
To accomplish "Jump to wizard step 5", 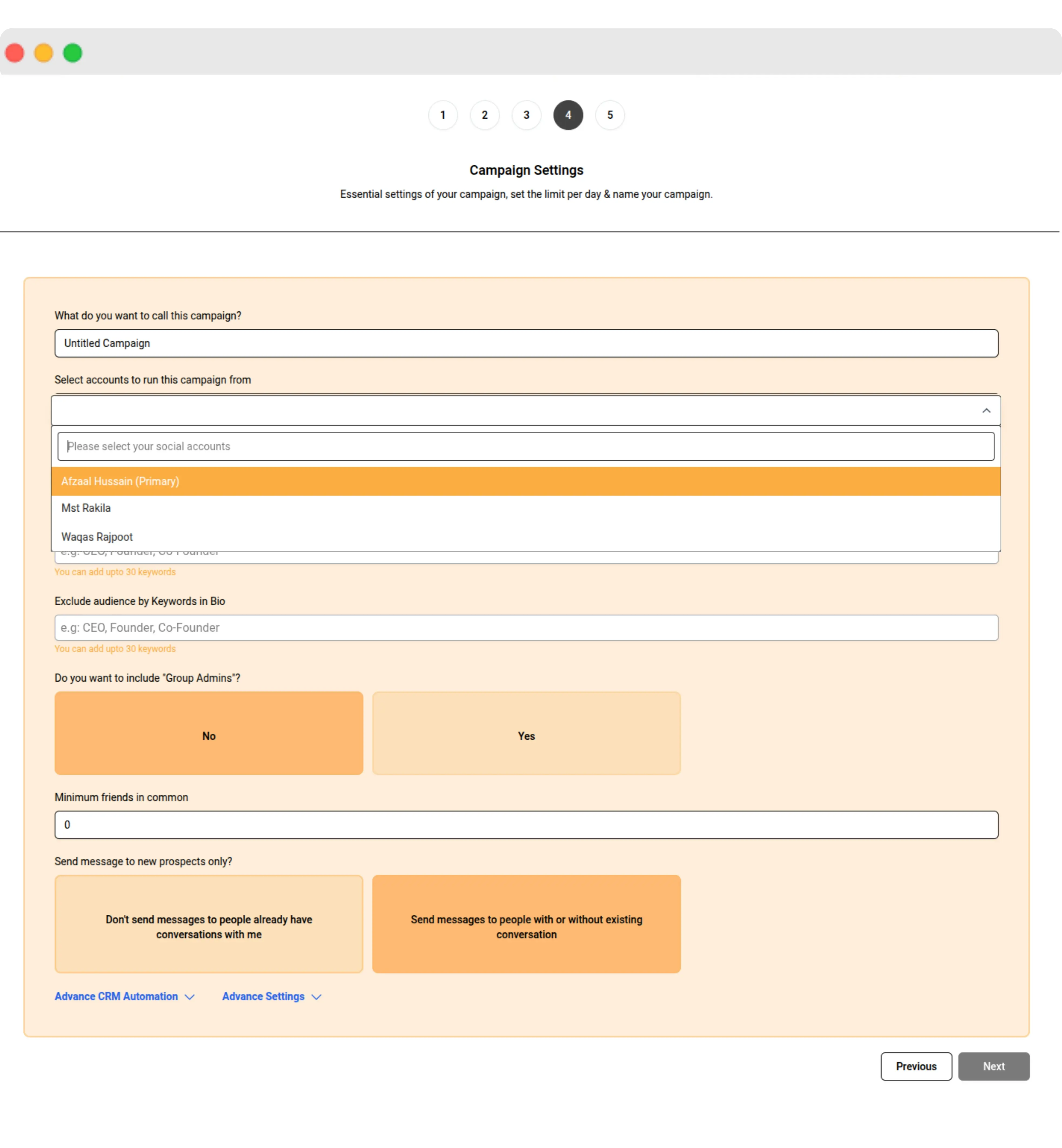I will point(610,115).
